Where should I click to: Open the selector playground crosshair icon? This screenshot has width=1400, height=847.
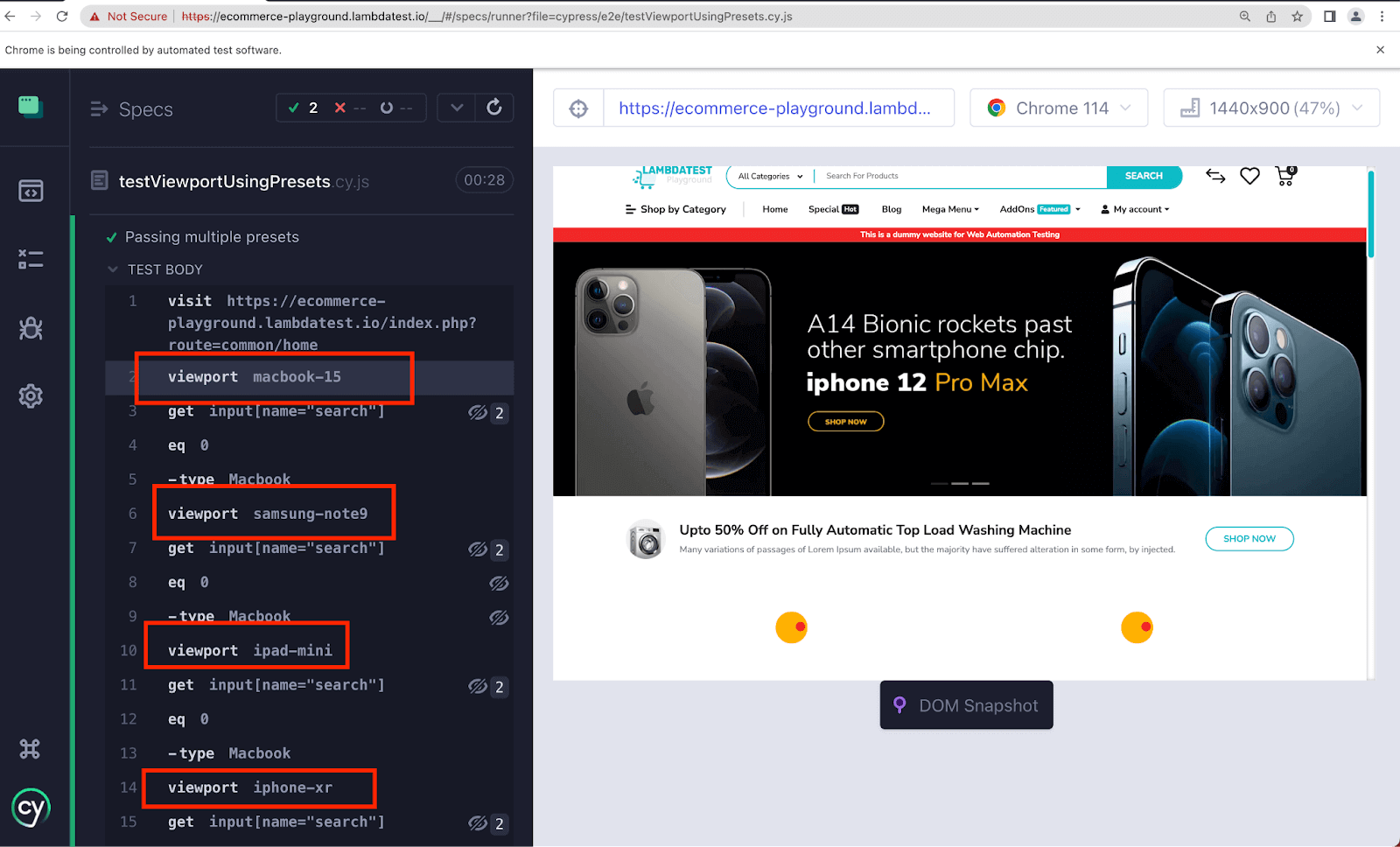(578, 108)
